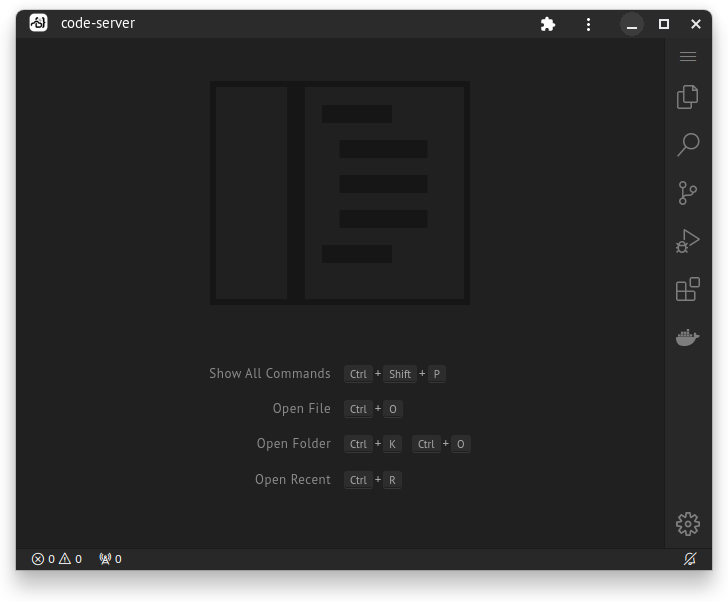
Task: Close the code-server window
Action: [696, 24]
